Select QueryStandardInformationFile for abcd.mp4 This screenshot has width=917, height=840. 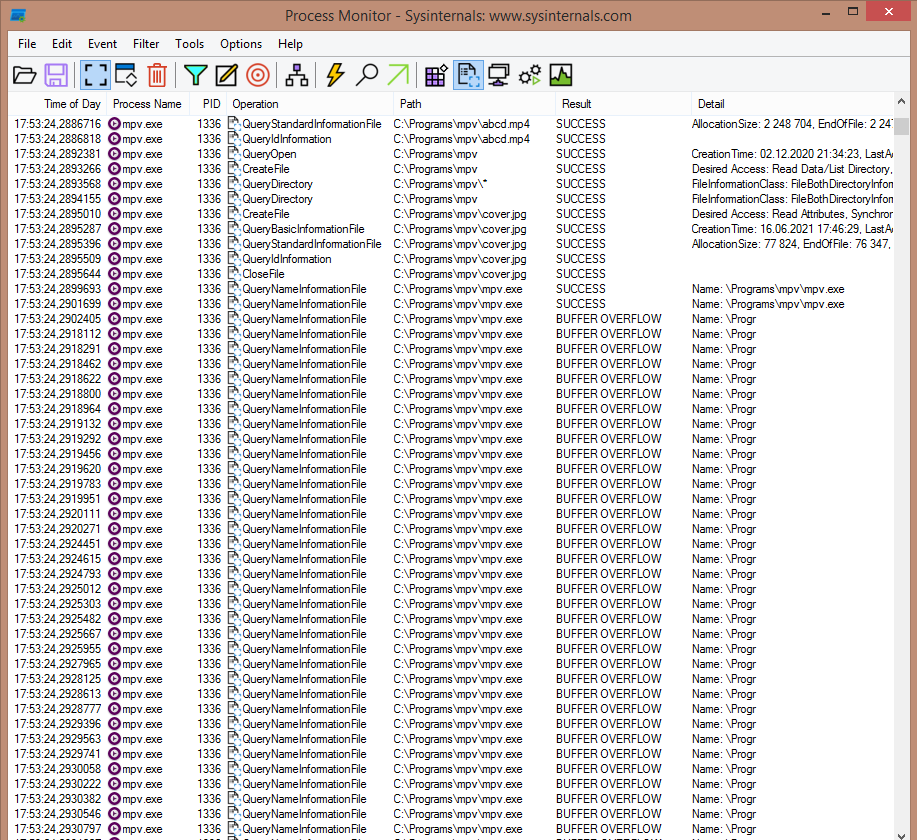point(312,124)
